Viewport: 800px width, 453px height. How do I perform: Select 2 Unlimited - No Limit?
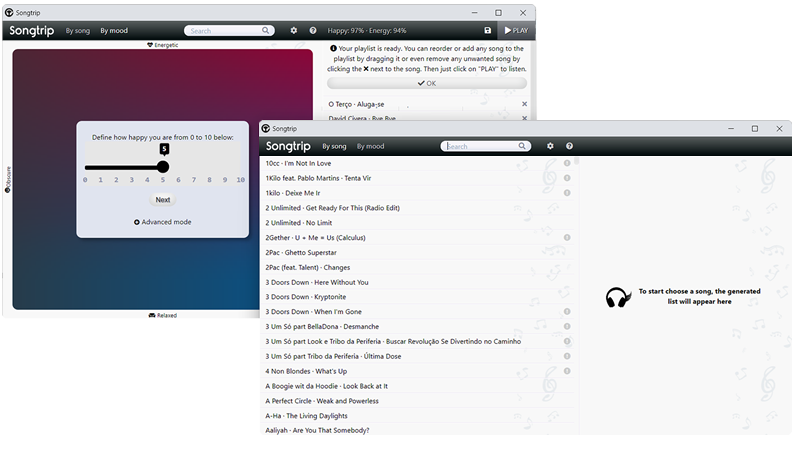[418, 223]
